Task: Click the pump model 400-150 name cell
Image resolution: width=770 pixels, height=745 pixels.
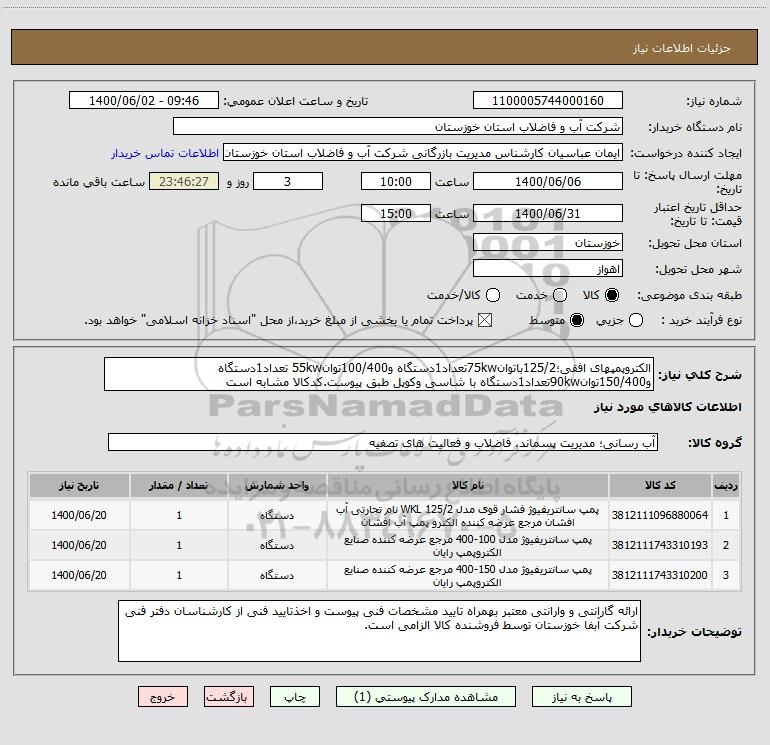Action: pyautogui.click(x=468, y=576)
